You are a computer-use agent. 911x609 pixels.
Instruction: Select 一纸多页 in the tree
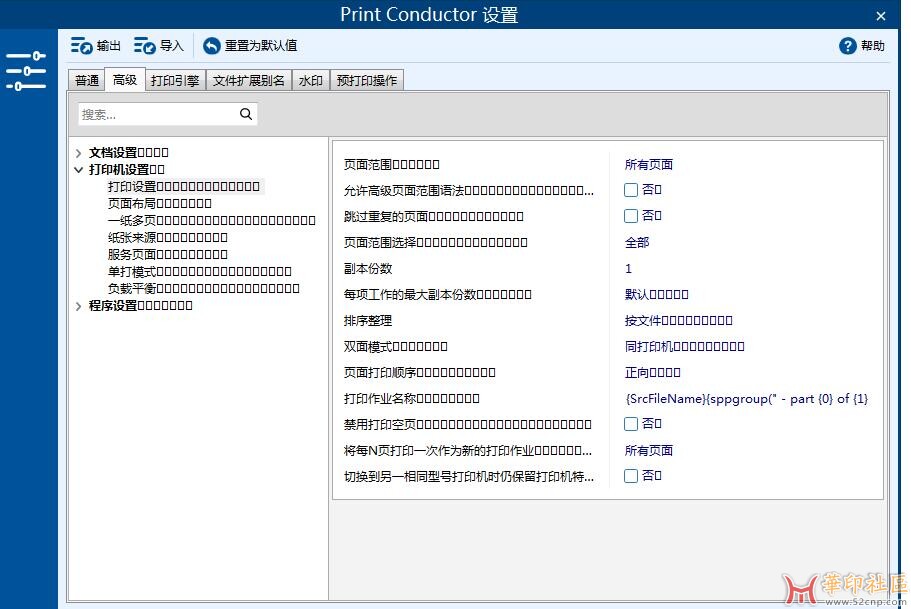tap(211, 220)
